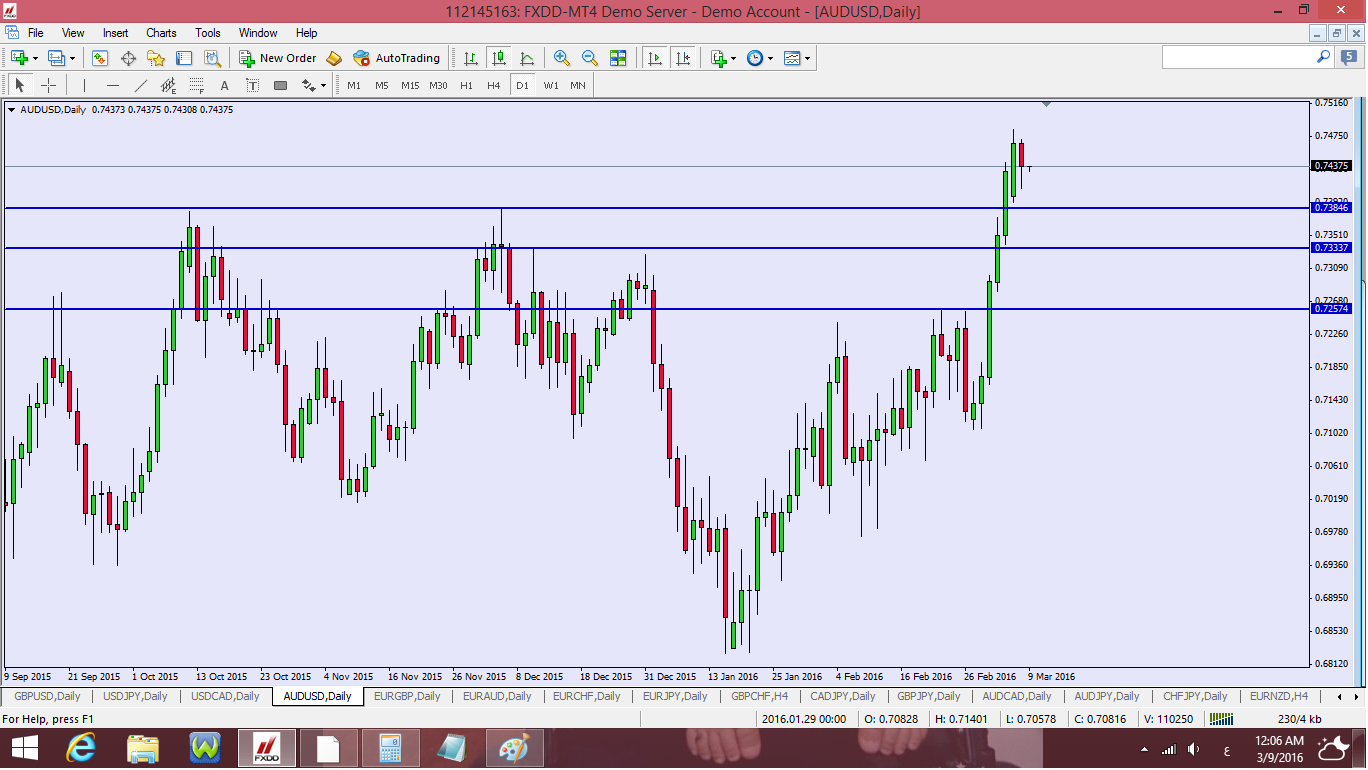Switch chart to Candlesticks type
The height and width of the screenshot is (770, 1368).
tap(498, 58)
